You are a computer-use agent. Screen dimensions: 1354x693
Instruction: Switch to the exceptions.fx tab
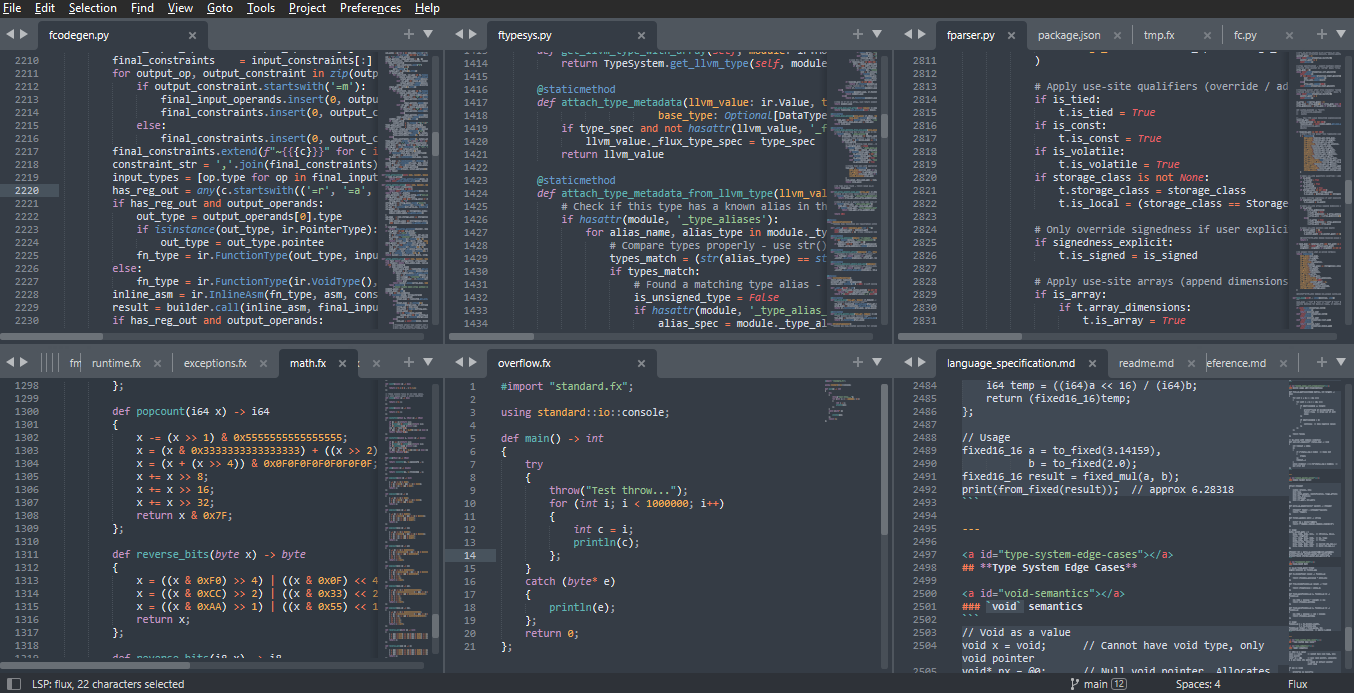(215, 363)
